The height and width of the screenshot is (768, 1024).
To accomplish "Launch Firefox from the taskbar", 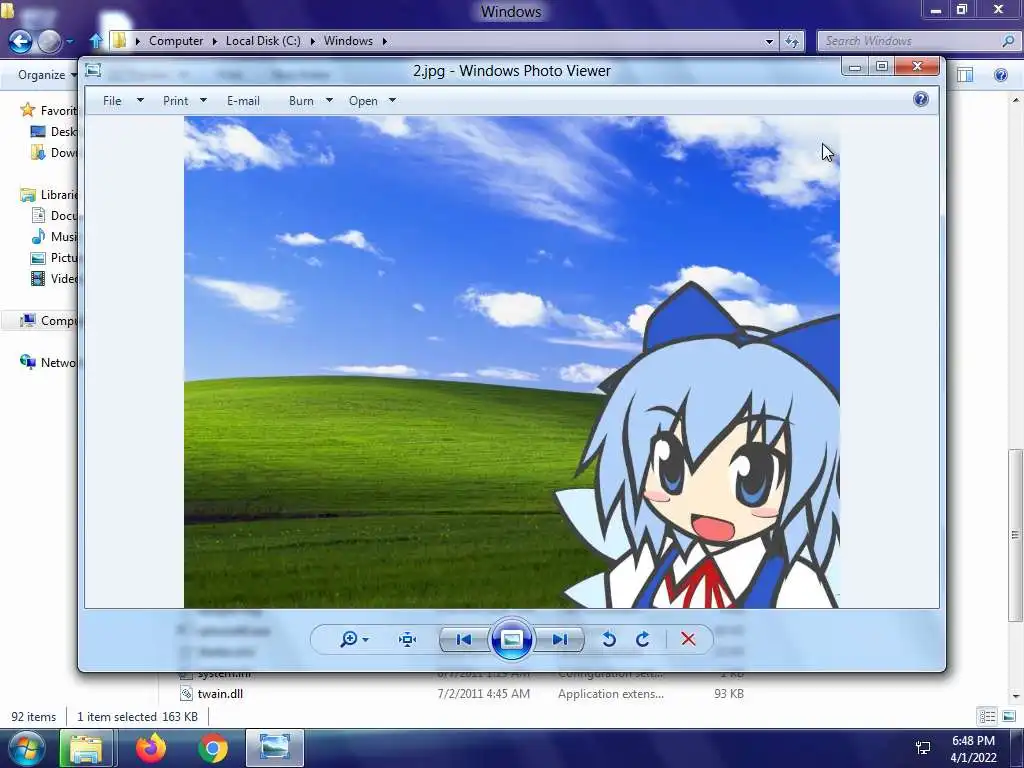I will pos(150,748).
